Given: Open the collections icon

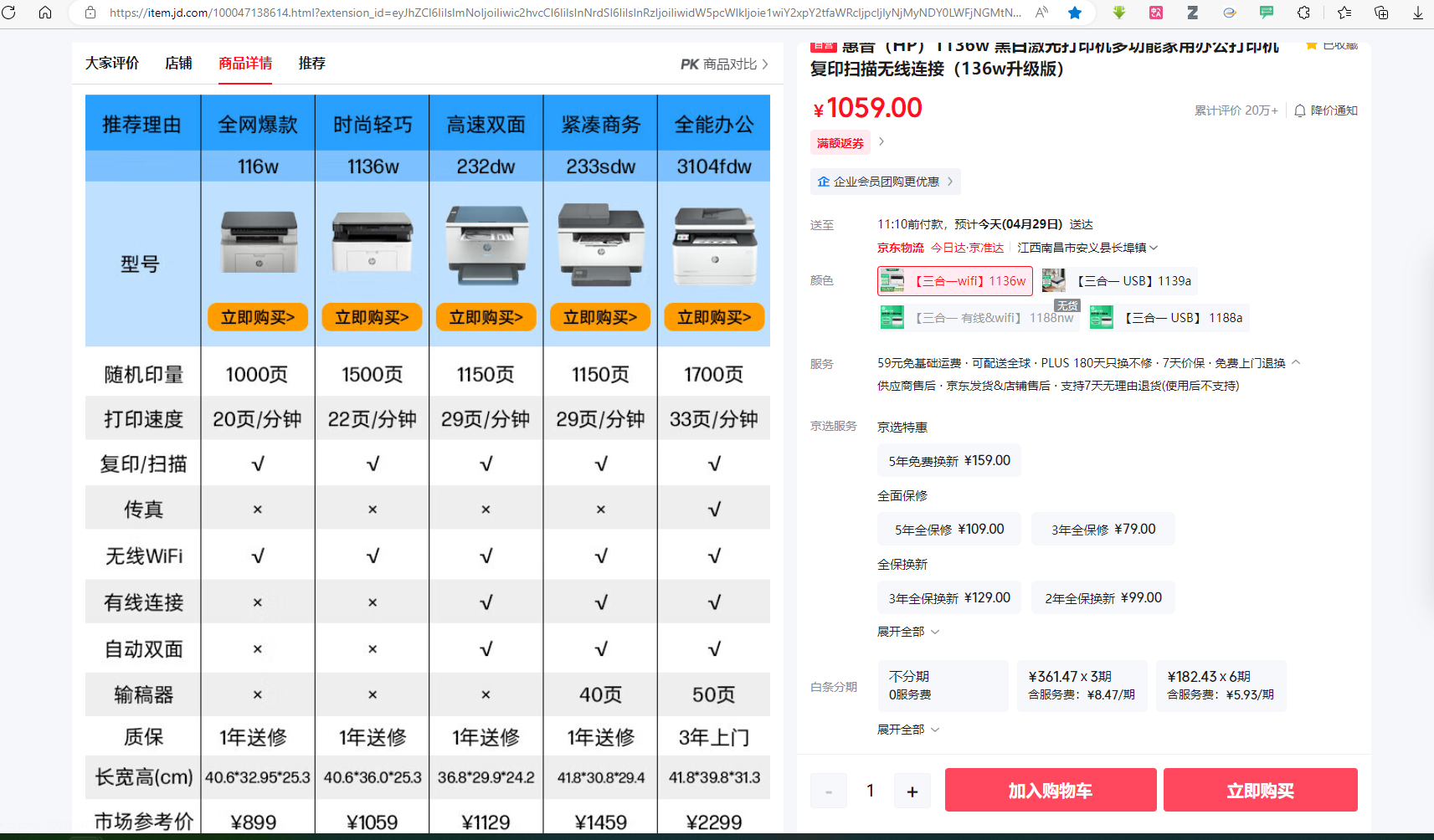Looking at the screenshot, I should click(x=1381, y=13).
